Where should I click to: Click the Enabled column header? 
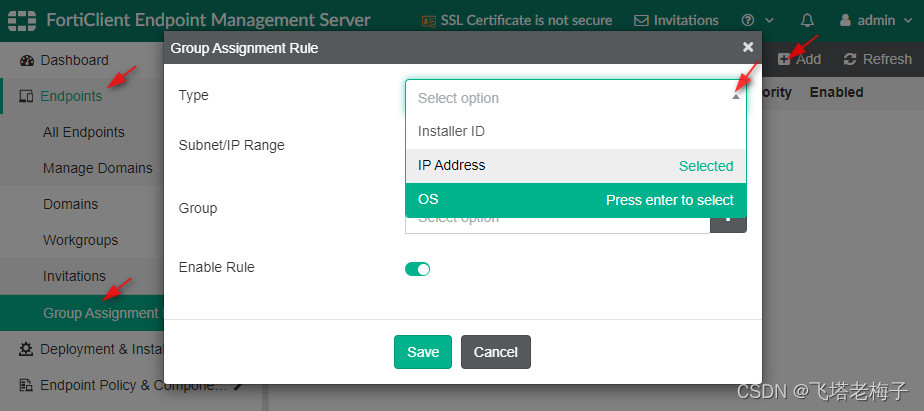[836, 93]
